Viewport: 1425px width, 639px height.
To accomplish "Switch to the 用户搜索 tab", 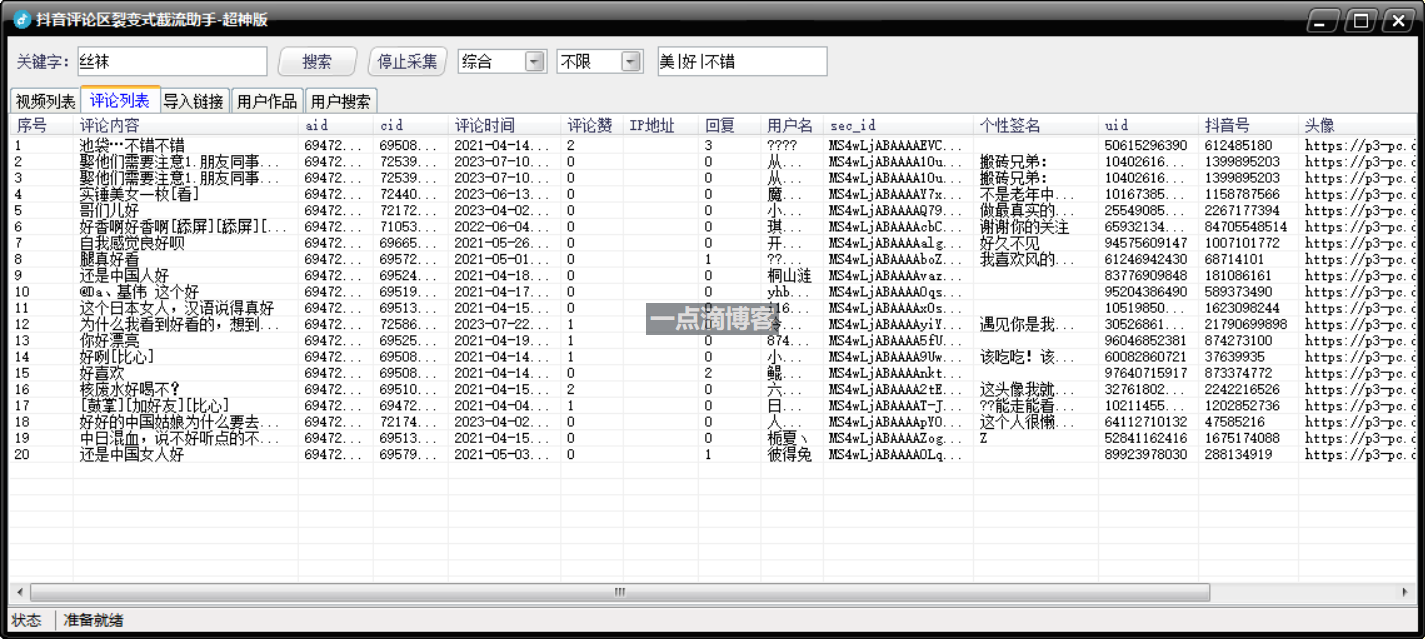I will [341, 101].
